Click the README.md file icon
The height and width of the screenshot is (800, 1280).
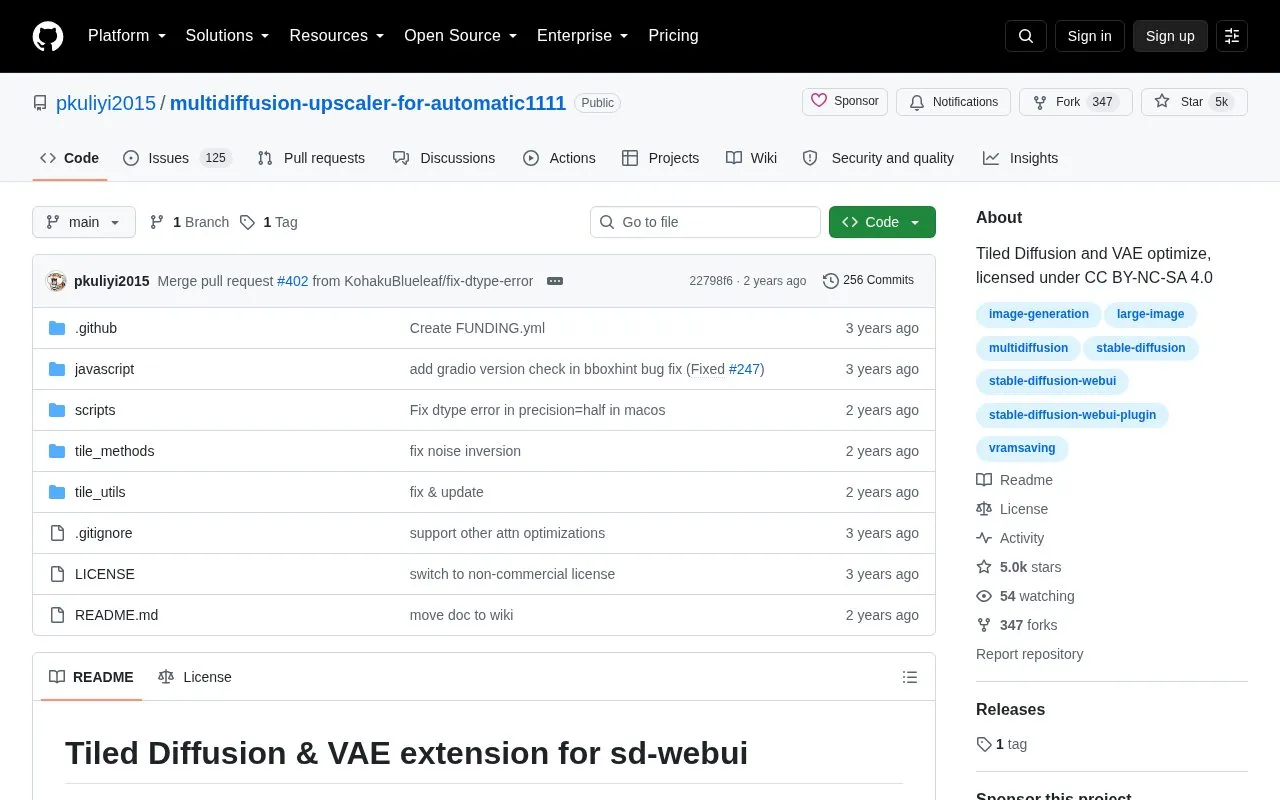point(57,615)
